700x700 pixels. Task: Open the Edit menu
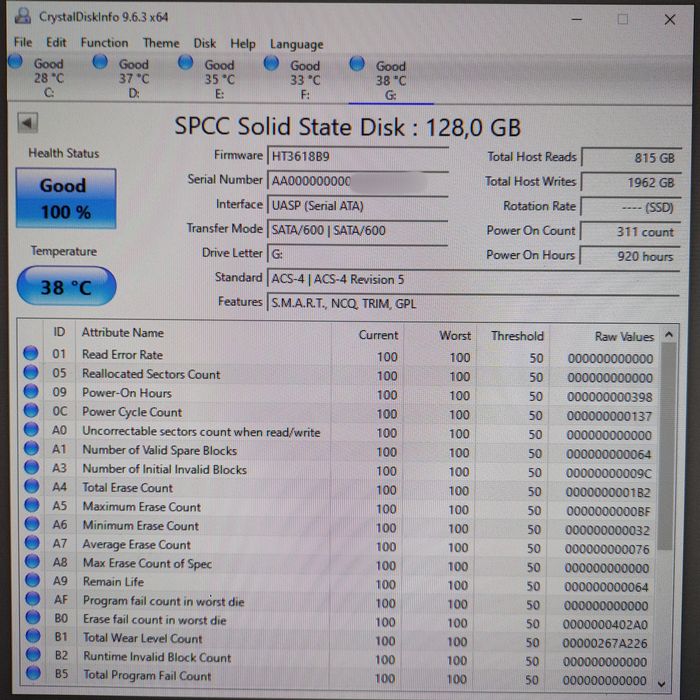pyautogui.click(x=56, y=42)
